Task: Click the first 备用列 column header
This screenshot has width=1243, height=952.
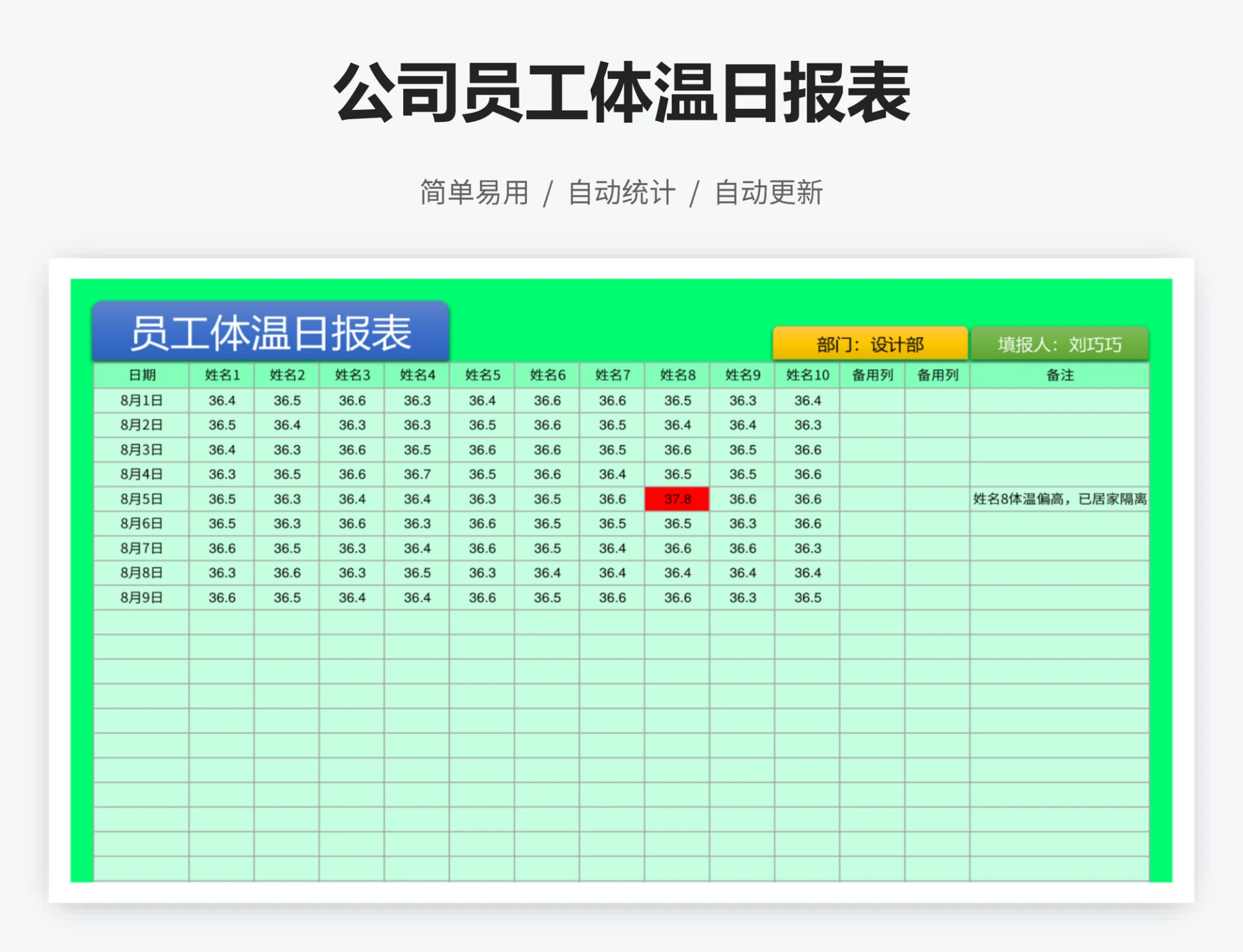Action: click(871, 375)
